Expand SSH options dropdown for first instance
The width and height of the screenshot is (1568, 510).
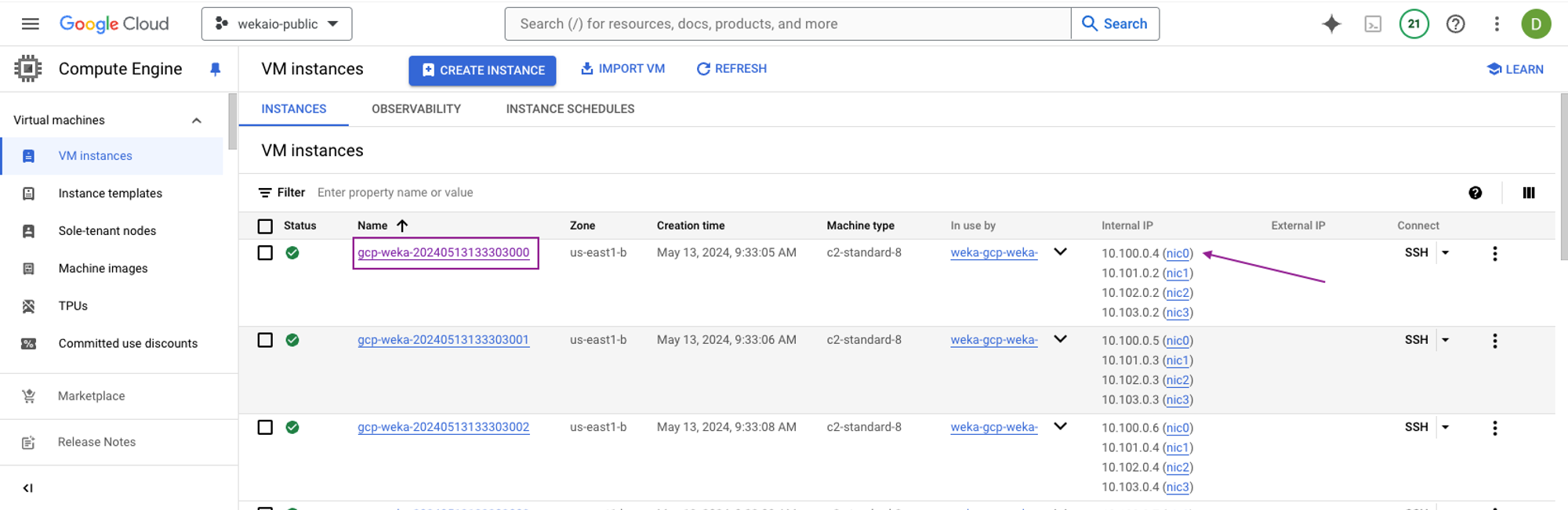coord(1446,253)
